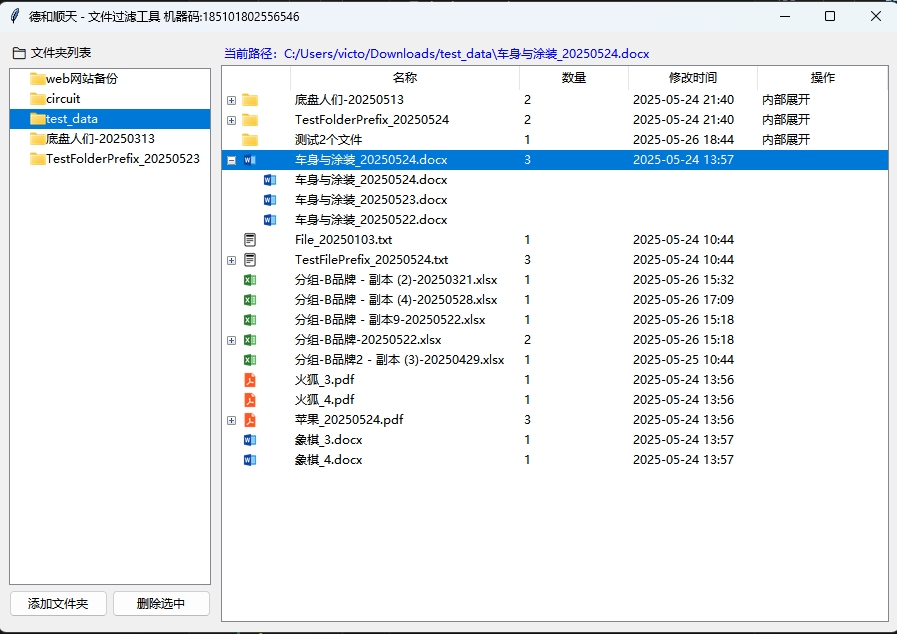Click the 数量 column header
897x634 pixels.
click(x=573, y=78)
